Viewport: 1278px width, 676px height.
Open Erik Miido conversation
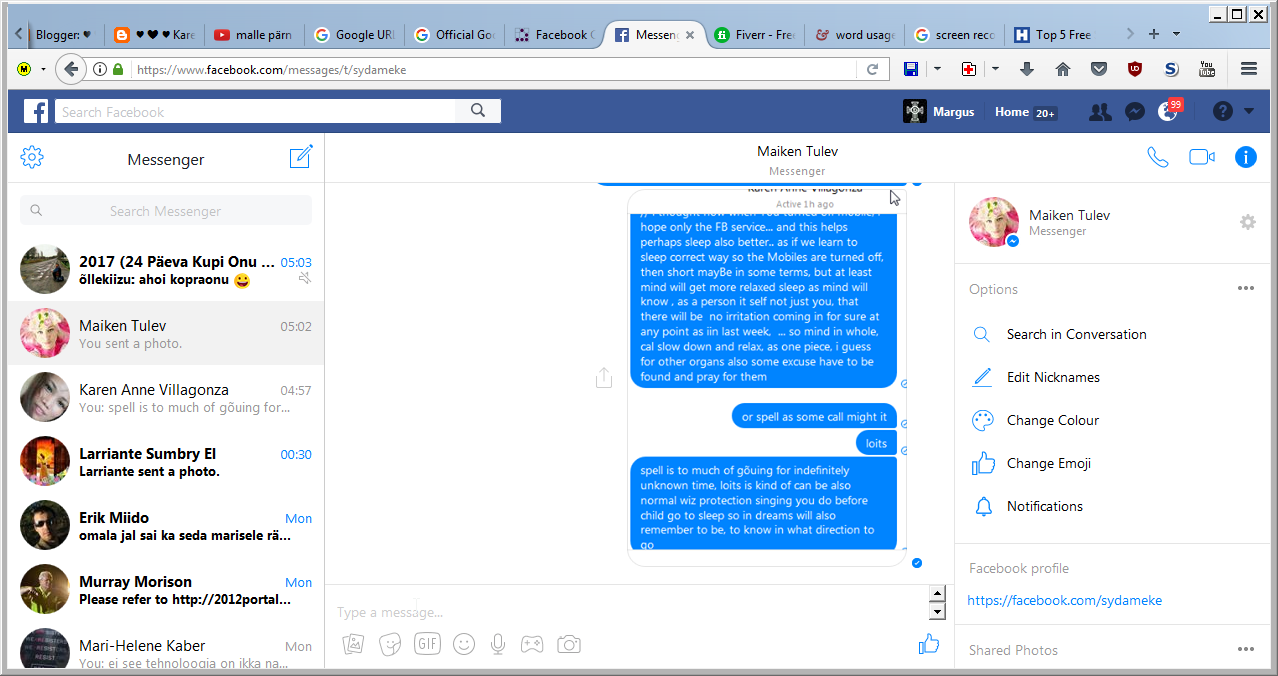tap(166, 526)
